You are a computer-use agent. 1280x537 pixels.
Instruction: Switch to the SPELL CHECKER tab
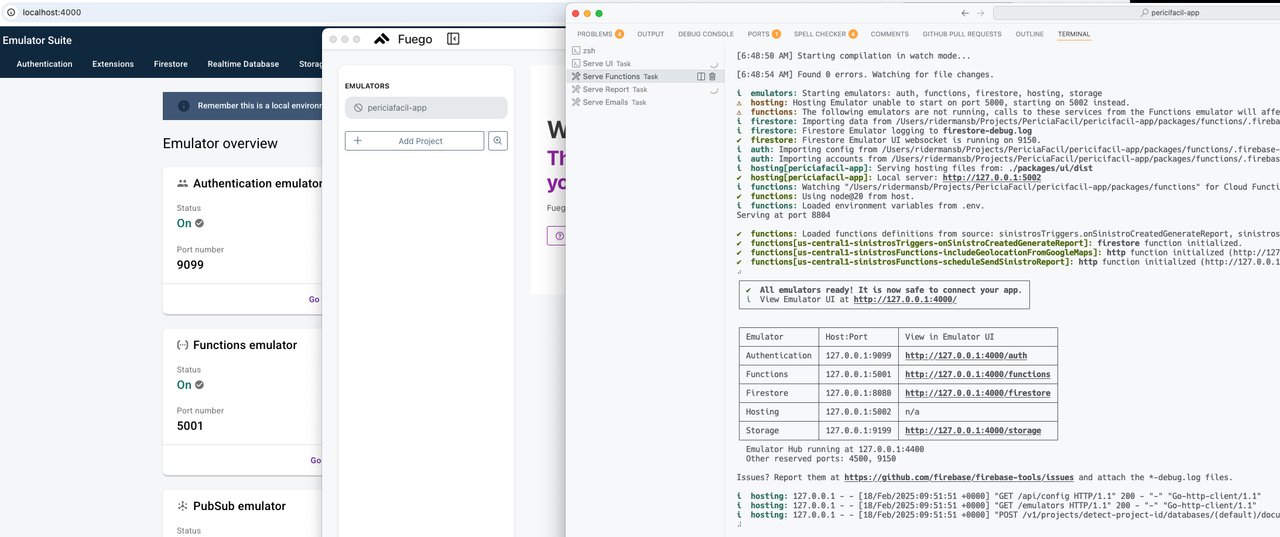pos(826,34)
